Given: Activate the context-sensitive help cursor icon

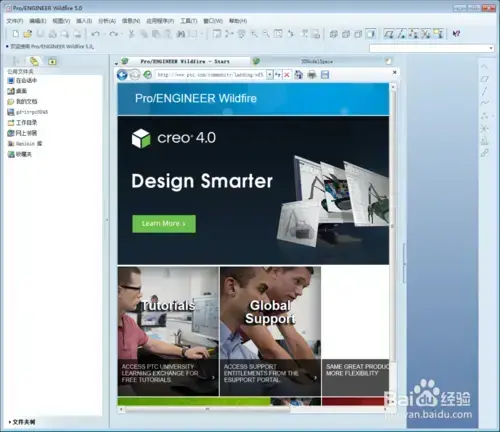Looking at the screenshot, I should 456,34.
